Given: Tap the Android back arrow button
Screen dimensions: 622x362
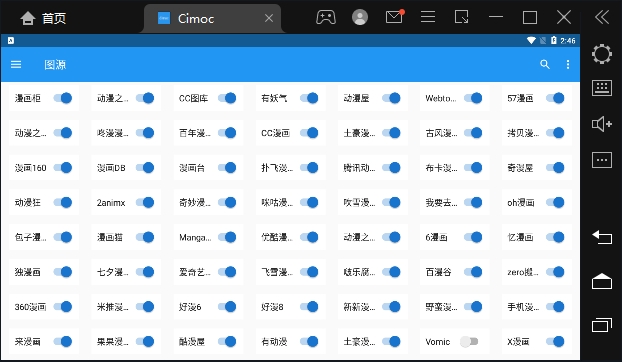Looking at the screenshot, I should coord(602,237).
